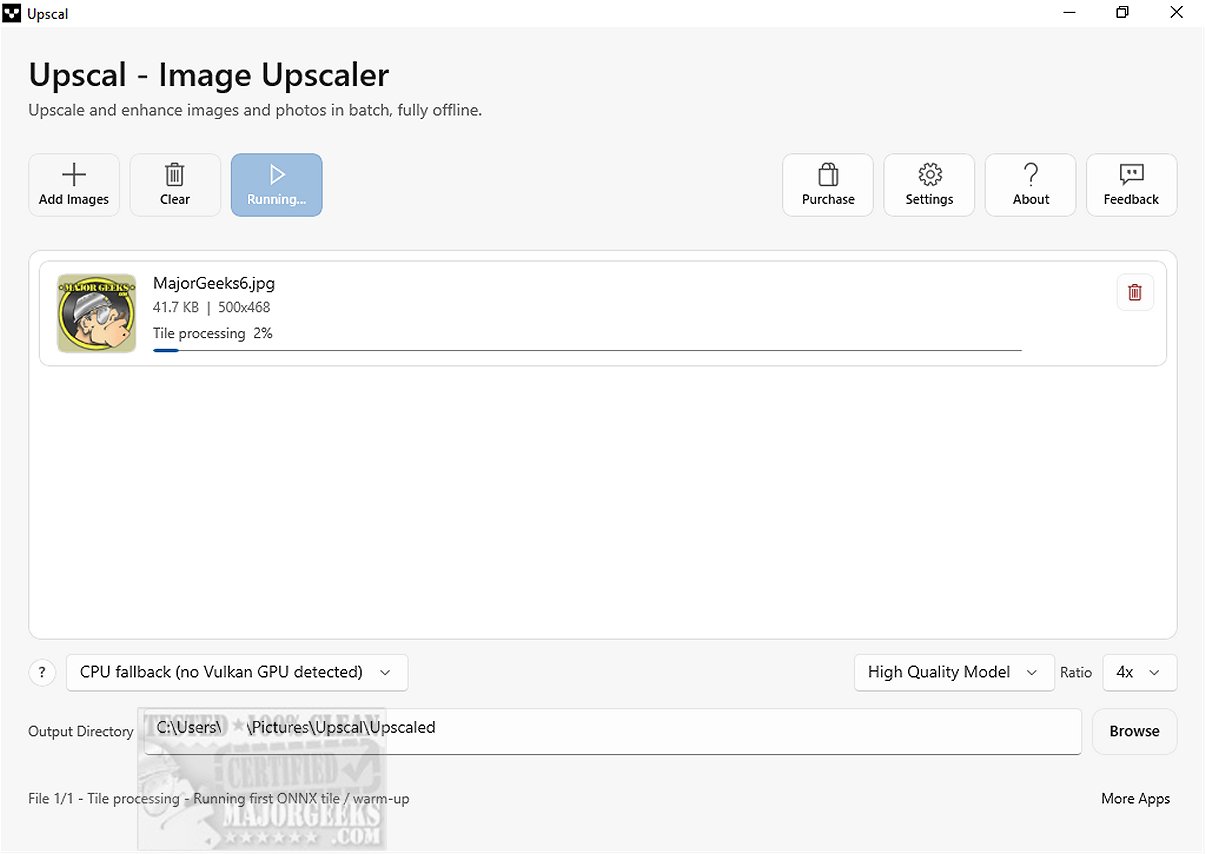Open the Feedback speech bubble button
Viewport: 1205px width, 854px height.
1132,185
